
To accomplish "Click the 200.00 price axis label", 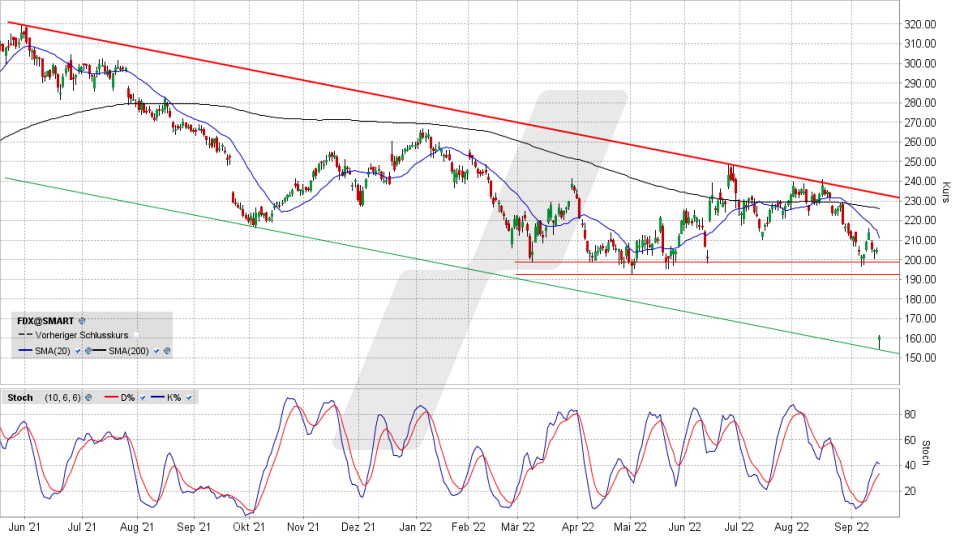I will tap(920, 260).
